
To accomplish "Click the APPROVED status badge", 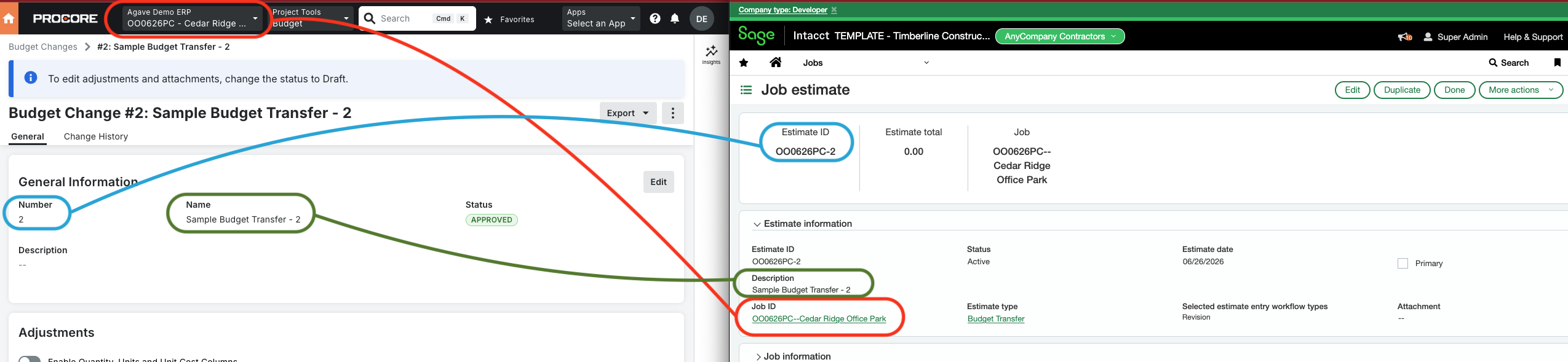I will coord(491,220).
